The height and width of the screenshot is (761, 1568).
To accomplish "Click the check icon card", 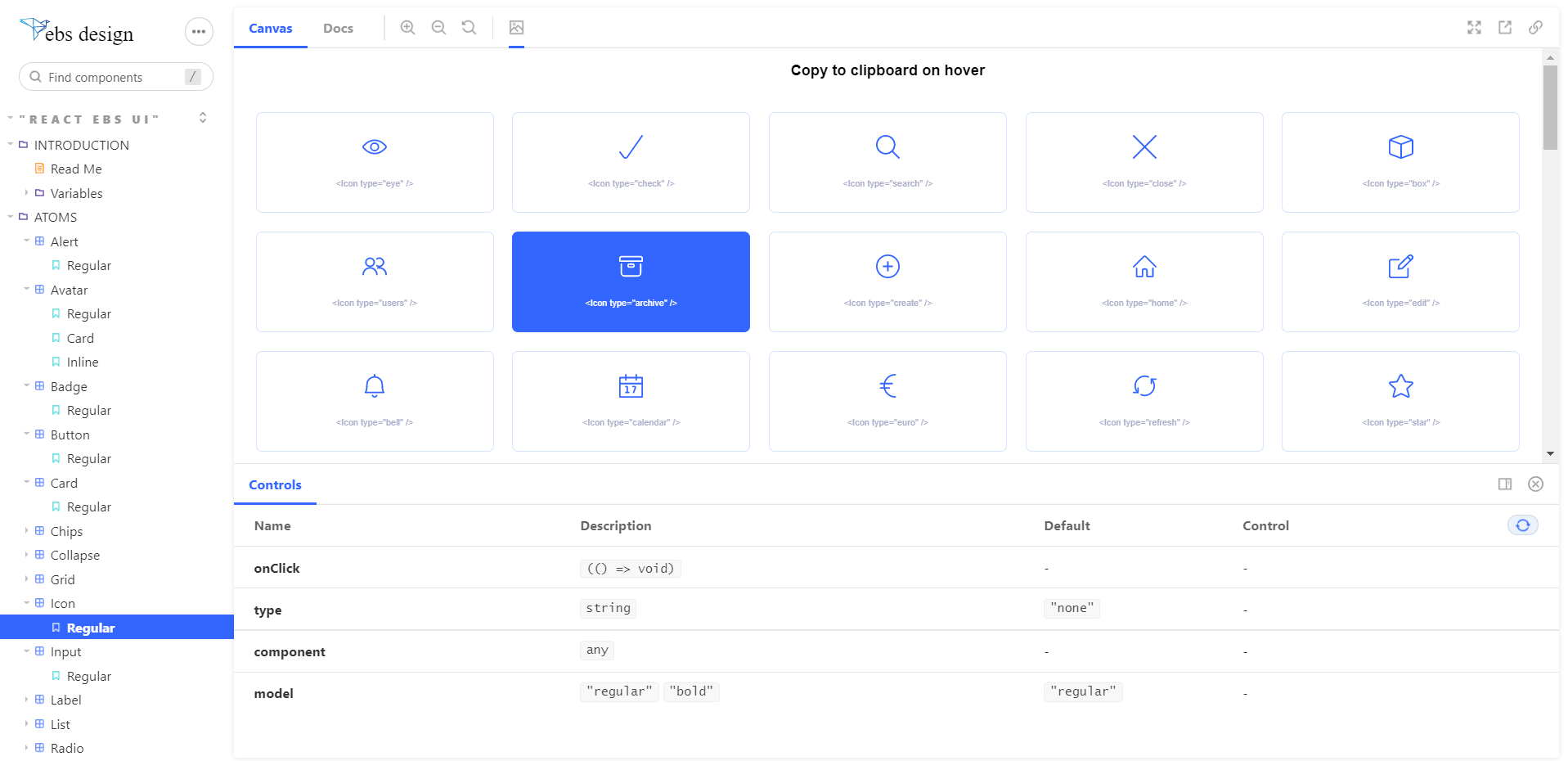I will (631, 162).
